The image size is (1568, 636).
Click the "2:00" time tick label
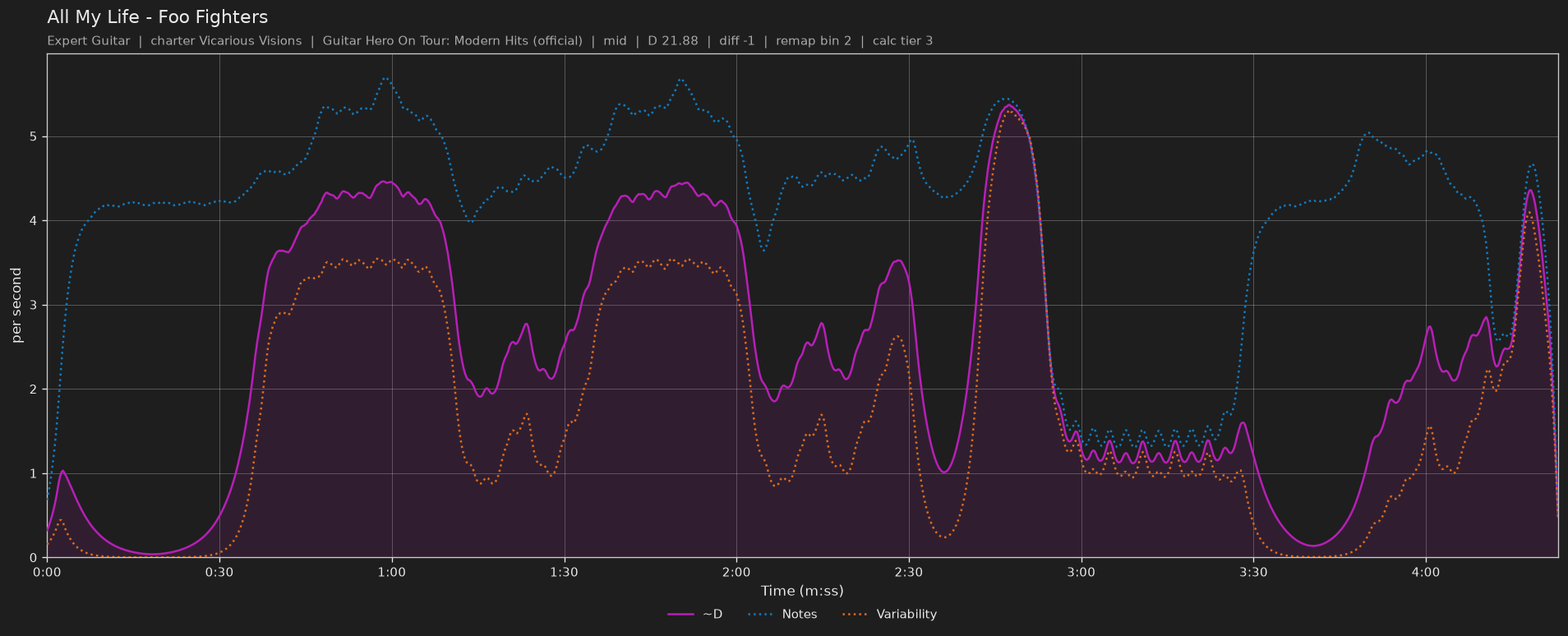[x=736, y=573]
